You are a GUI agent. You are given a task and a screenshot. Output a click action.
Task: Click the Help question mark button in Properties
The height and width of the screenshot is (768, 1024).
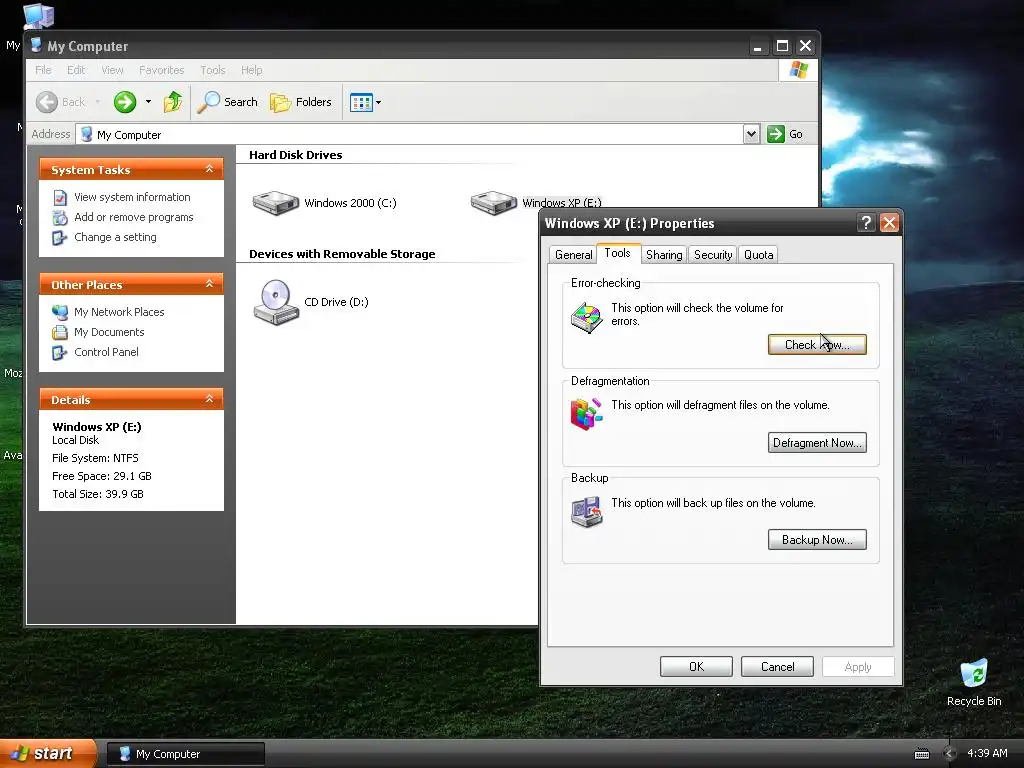pyautogui.click(x=865, y=223)
